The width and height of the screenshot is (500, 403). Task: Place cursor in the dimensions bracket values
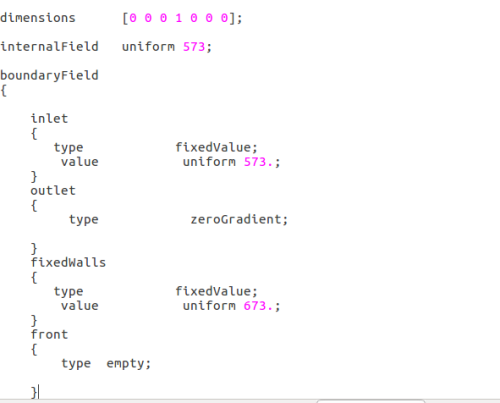[178, 18]
